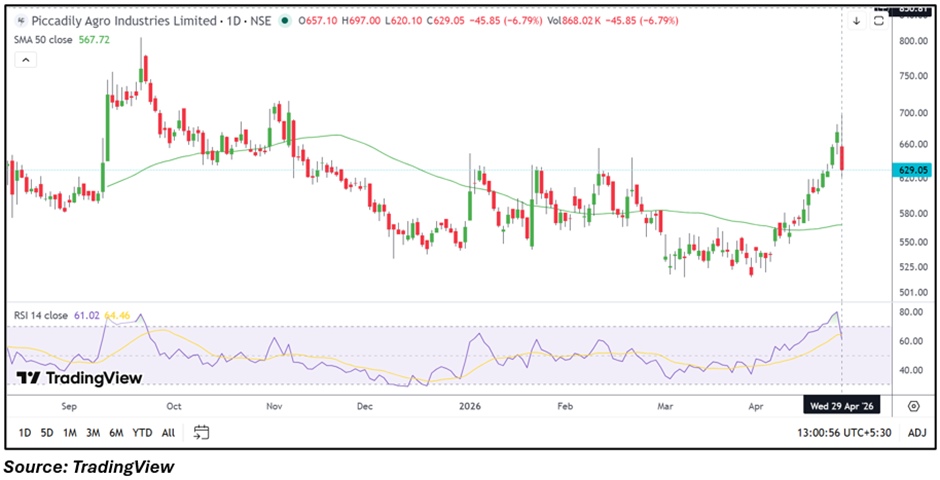This screenshot has height=480, width=940.
Task: Click the 629.05 current price label
Action: pyautogui.click(x=914, y=171)
